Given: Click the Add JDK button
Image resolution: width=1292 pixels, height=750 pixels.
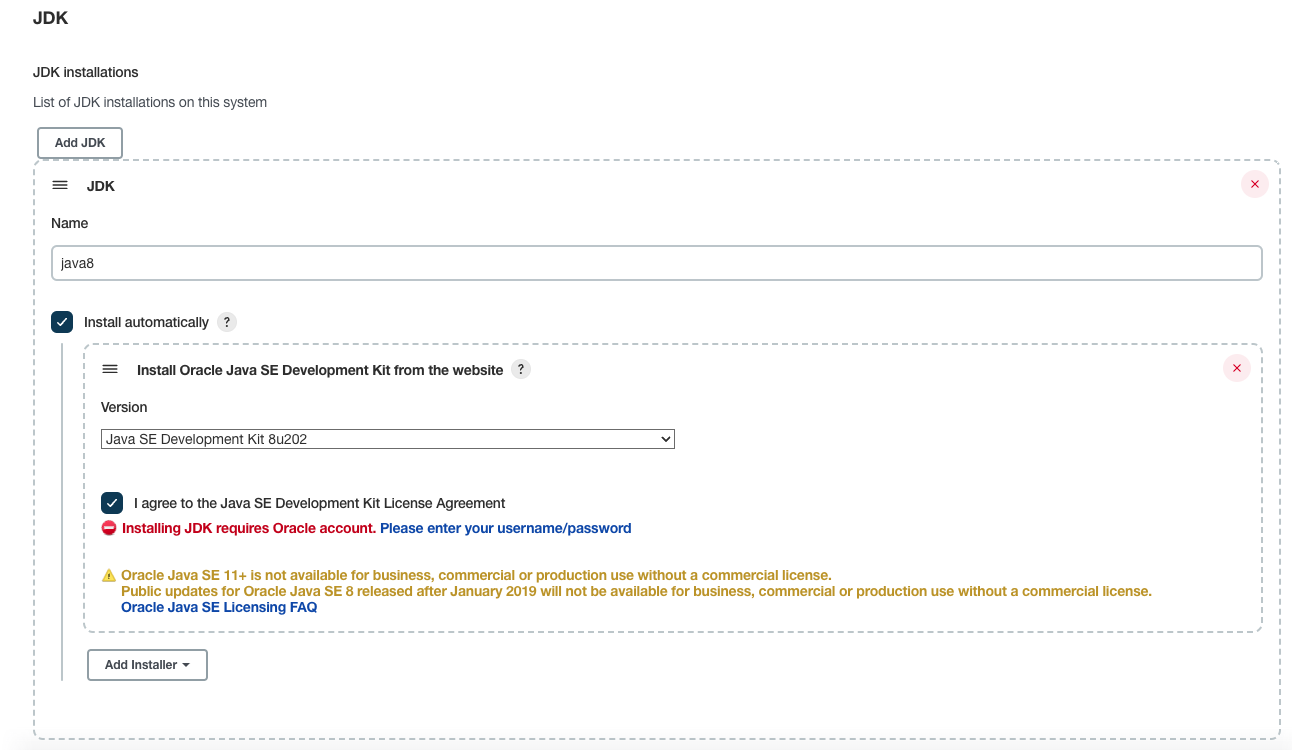Looking at the screenshot, I should pos(80,143).
